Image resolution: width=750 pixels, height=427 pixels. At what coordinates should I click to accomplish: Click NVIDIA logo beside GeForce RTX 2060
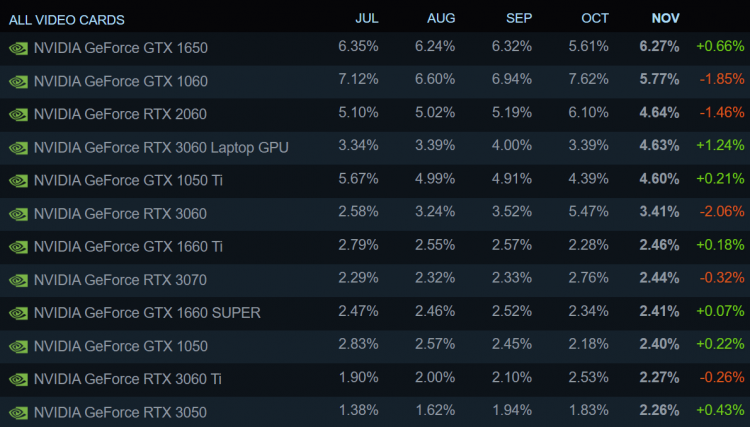tap(18, 114)
